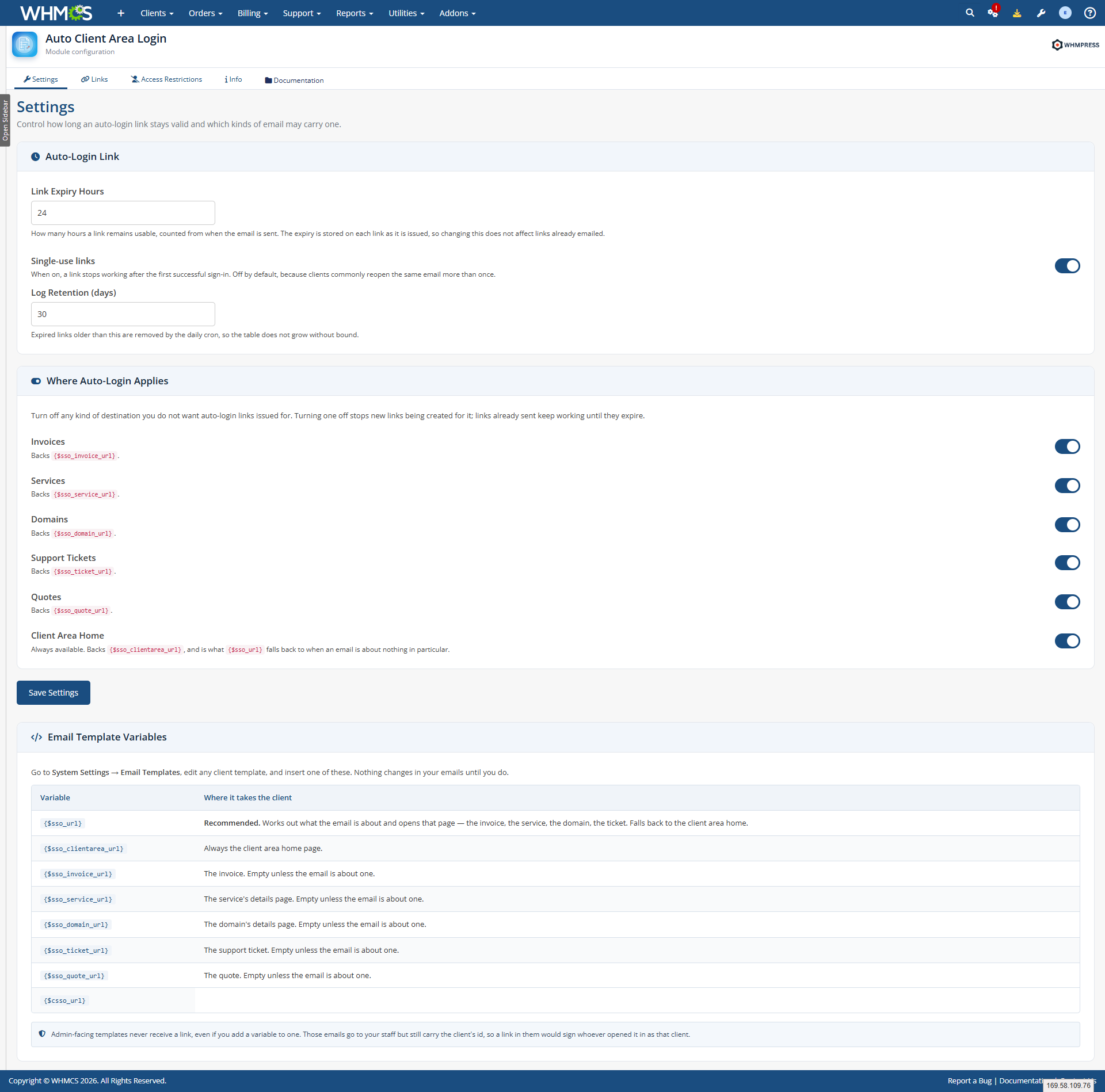Click the {$sso_clientarea_url} table variable

click(x=83, y=849)
